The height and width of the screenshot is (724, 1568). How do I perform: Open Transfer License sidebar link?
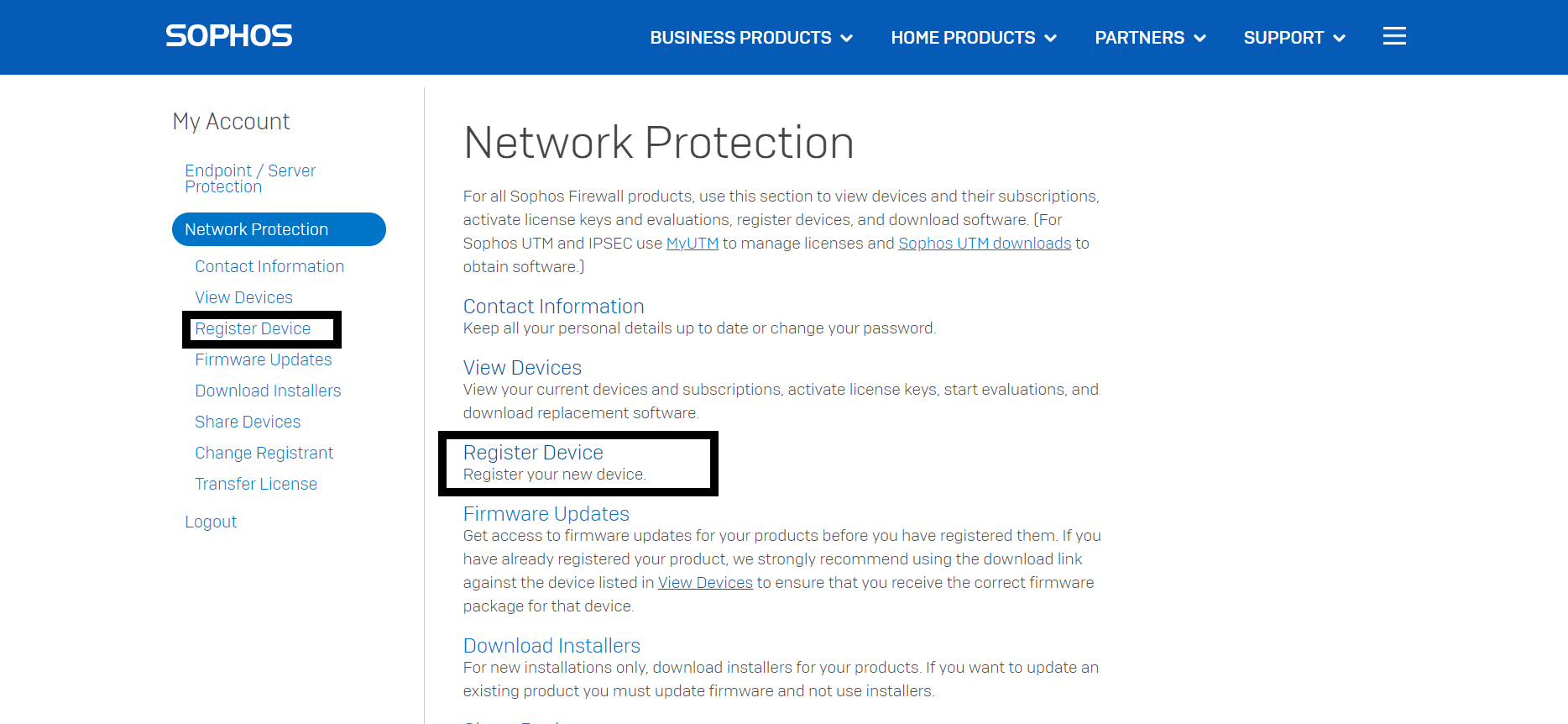pyautogui.click(x=256, y=484)
